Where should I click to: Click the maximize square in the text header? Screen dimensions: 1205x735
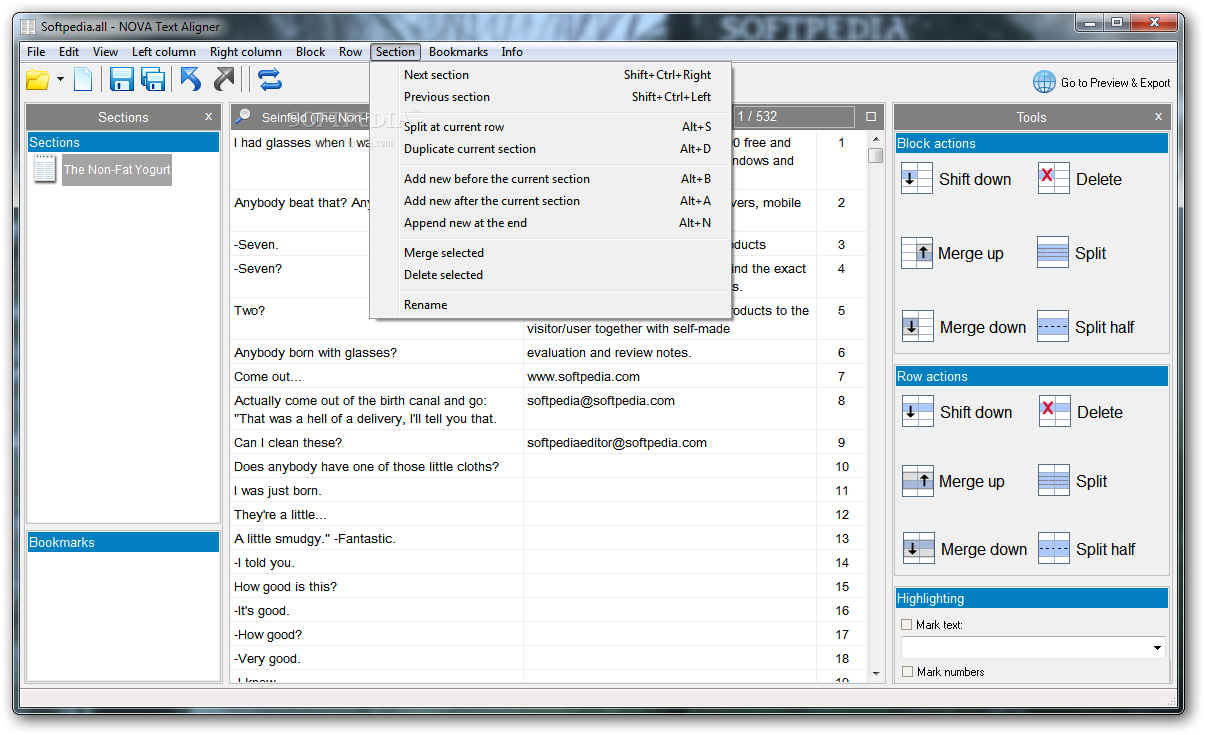pyautogui.click(x=871, y=117)
